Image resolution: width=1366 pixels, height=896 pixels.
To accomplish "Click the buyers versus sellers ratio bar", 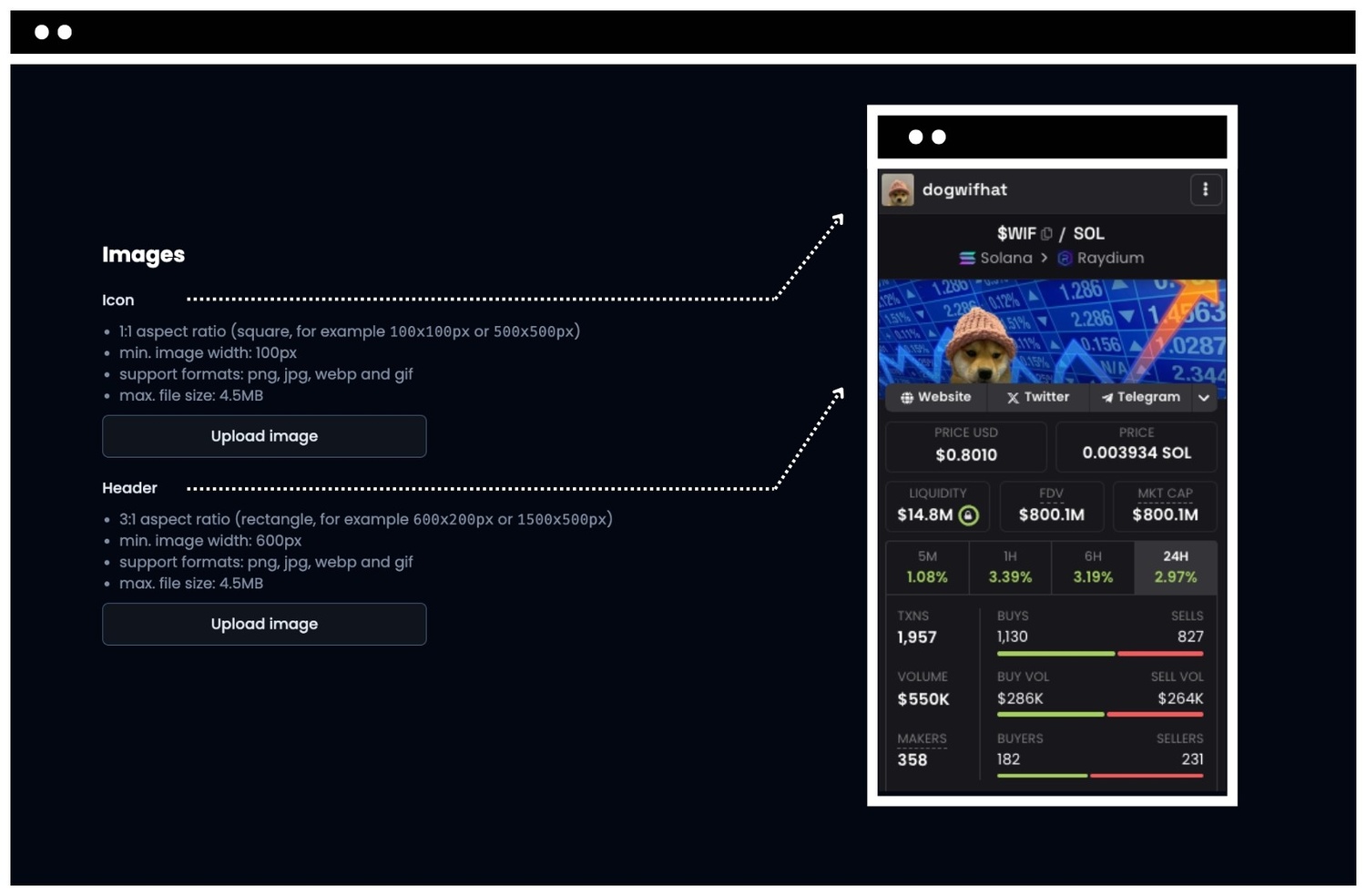I will [1100, 776].
